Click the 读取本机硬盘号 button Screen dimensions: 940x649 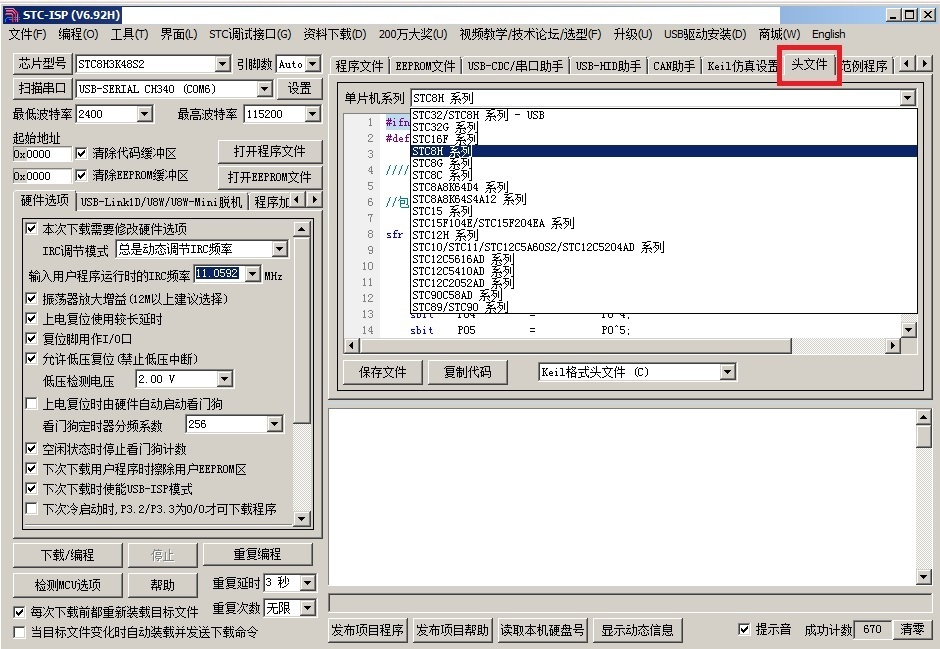point(542,630)
